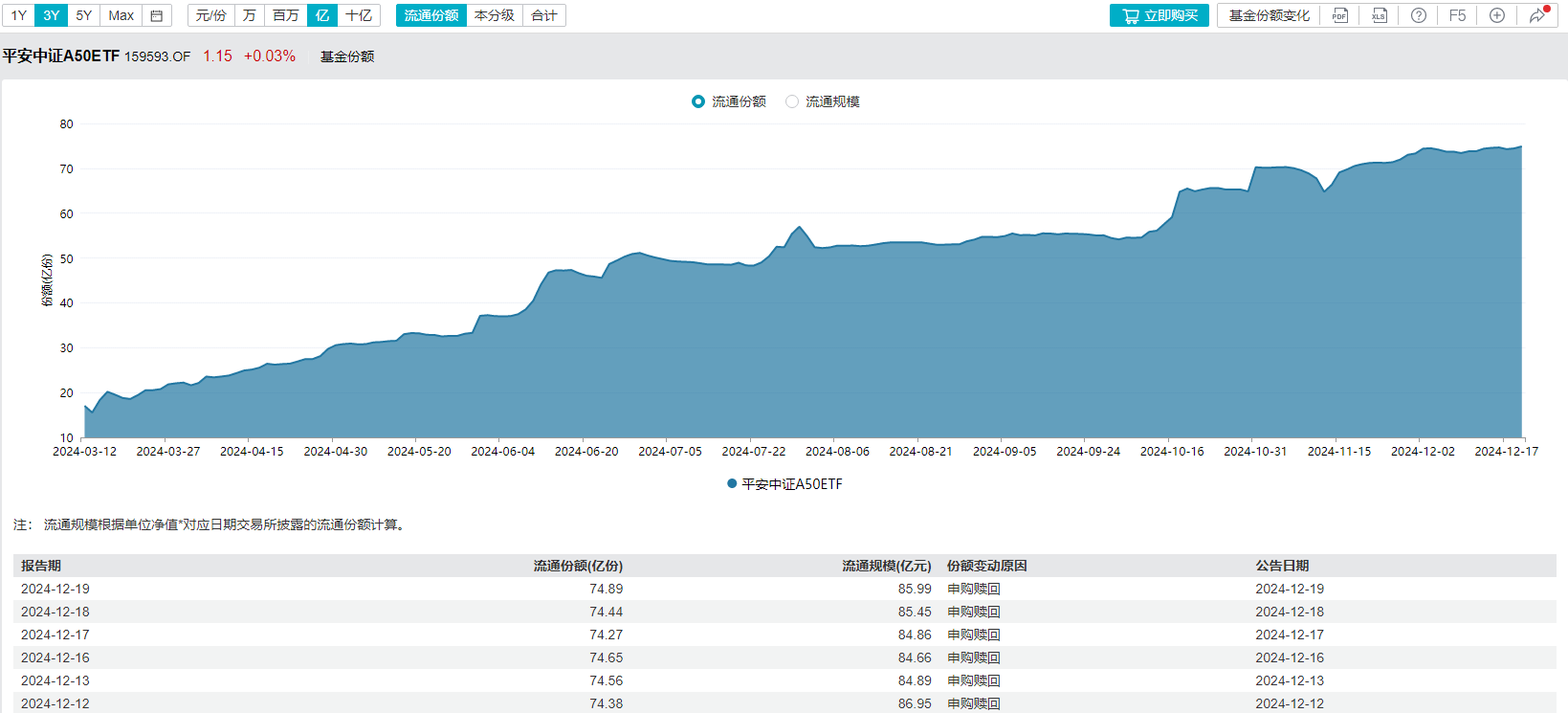
Task: Open the 基金份额变化 button
Action: pos(1269,15)
